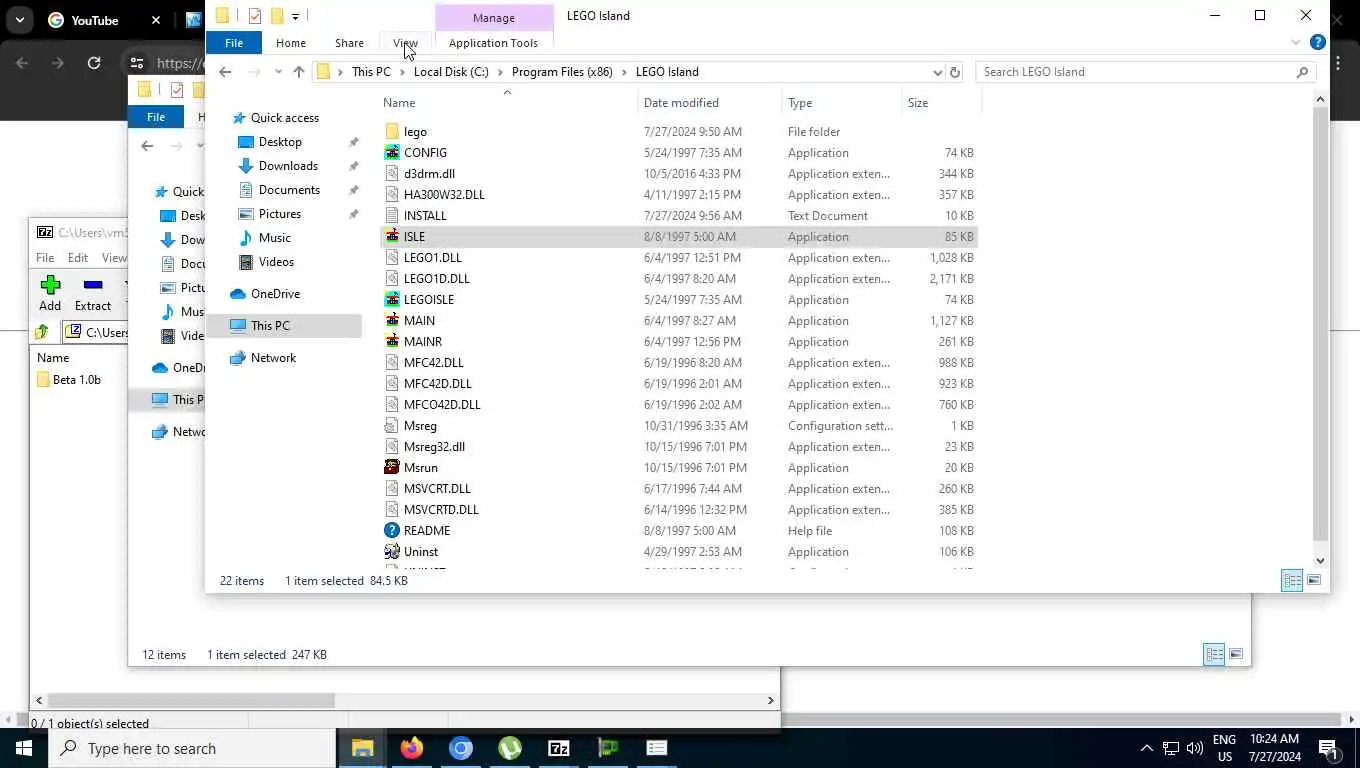Image resolution: width=1360 pixels, height=768 pixels.
Task: Select OneDrive in the navigation pane
Action: point(275,294)
